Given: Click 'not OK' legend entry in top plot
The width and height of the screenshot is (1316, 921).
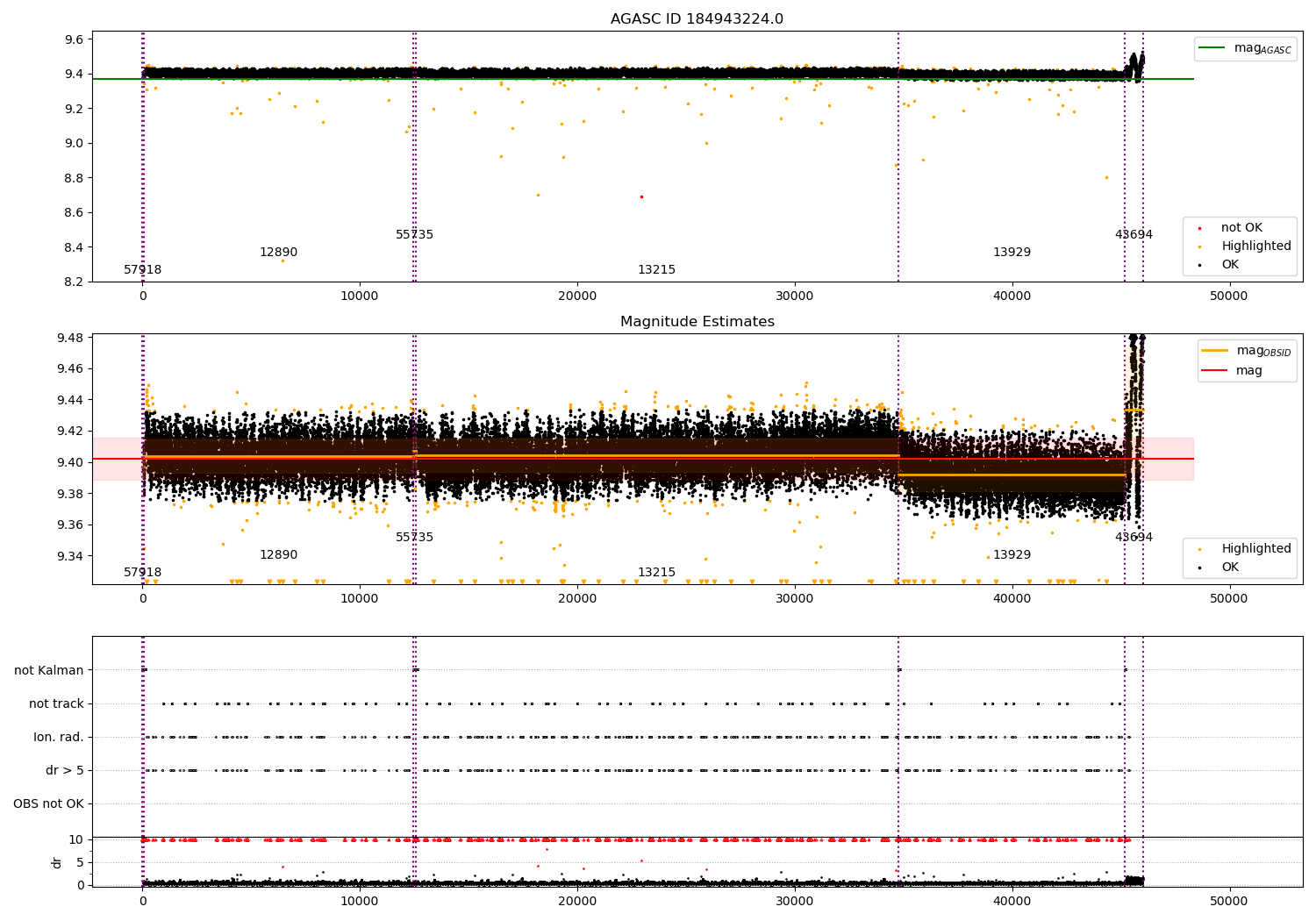Looking at the screenshot, I should tap(1241, 227).
